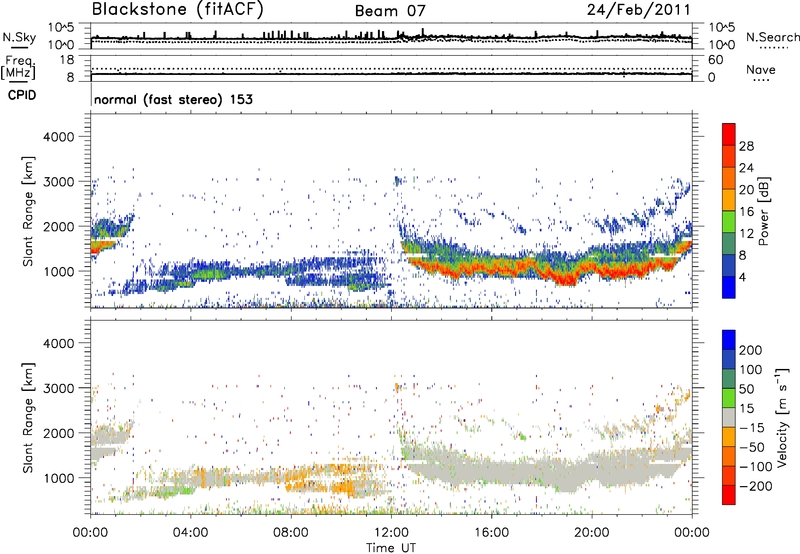Viewport: 800px width, 554px height.
Task: Click the 4000 tick on power panel axis
Action: (x=59, y=137)
